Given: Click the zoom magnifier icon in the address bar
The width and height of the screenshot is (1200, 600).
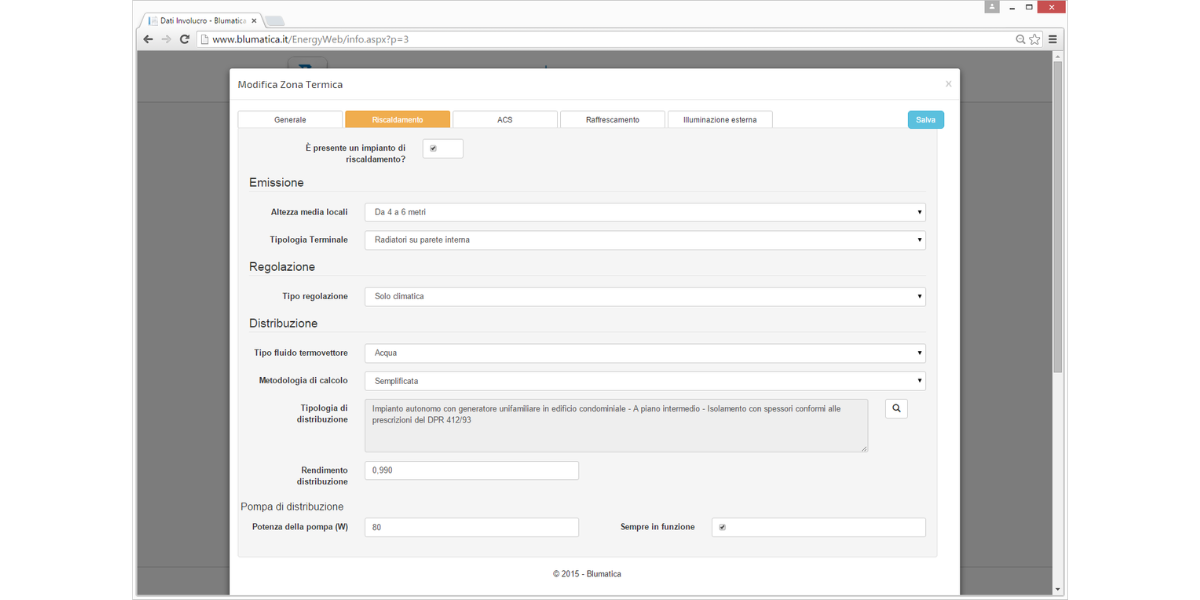Looking at the screenshot, I should pos(1020,39).
